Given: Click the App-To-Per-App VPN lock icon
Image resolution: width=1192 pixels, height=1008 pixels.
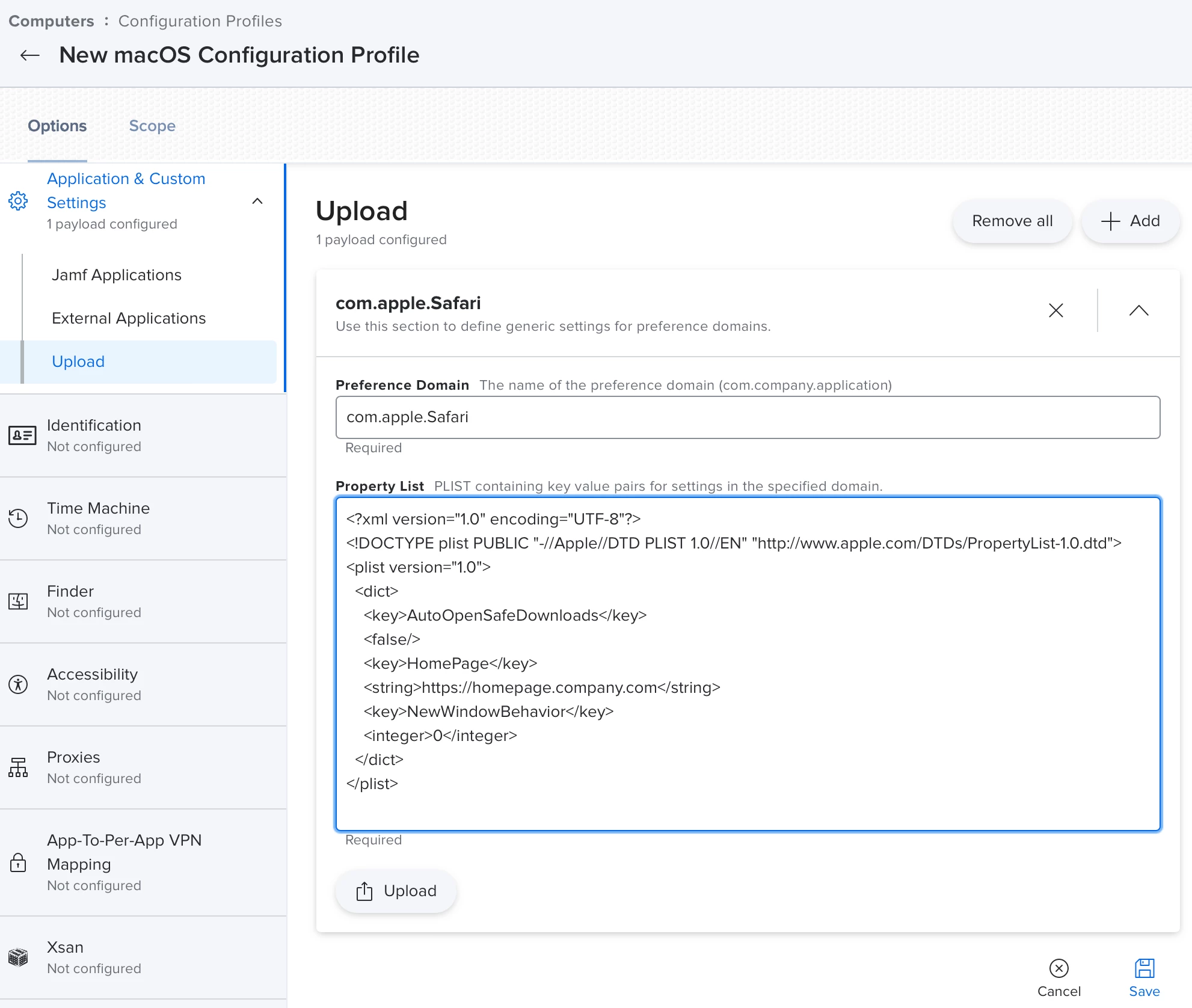Looking at the screenshot, I should (18, 862).
